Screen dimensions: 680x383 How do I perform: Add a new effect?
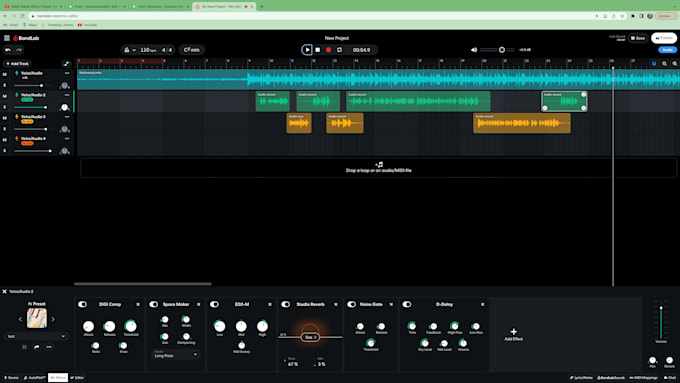(x=513, y=334)
